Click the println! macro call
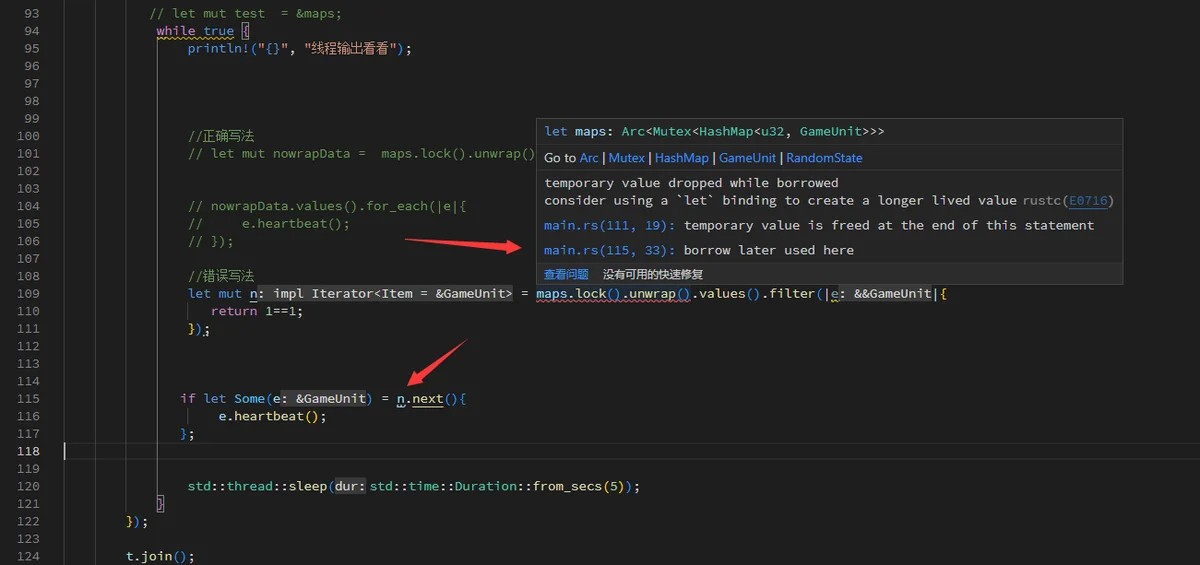This screenshot has width=1200, height=565. click(x=300, y=48)
